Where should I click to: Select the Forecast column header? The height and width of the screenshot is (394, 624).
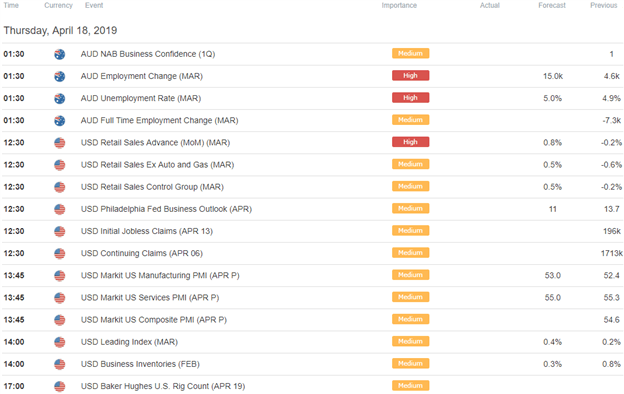[x=552, y=5]
